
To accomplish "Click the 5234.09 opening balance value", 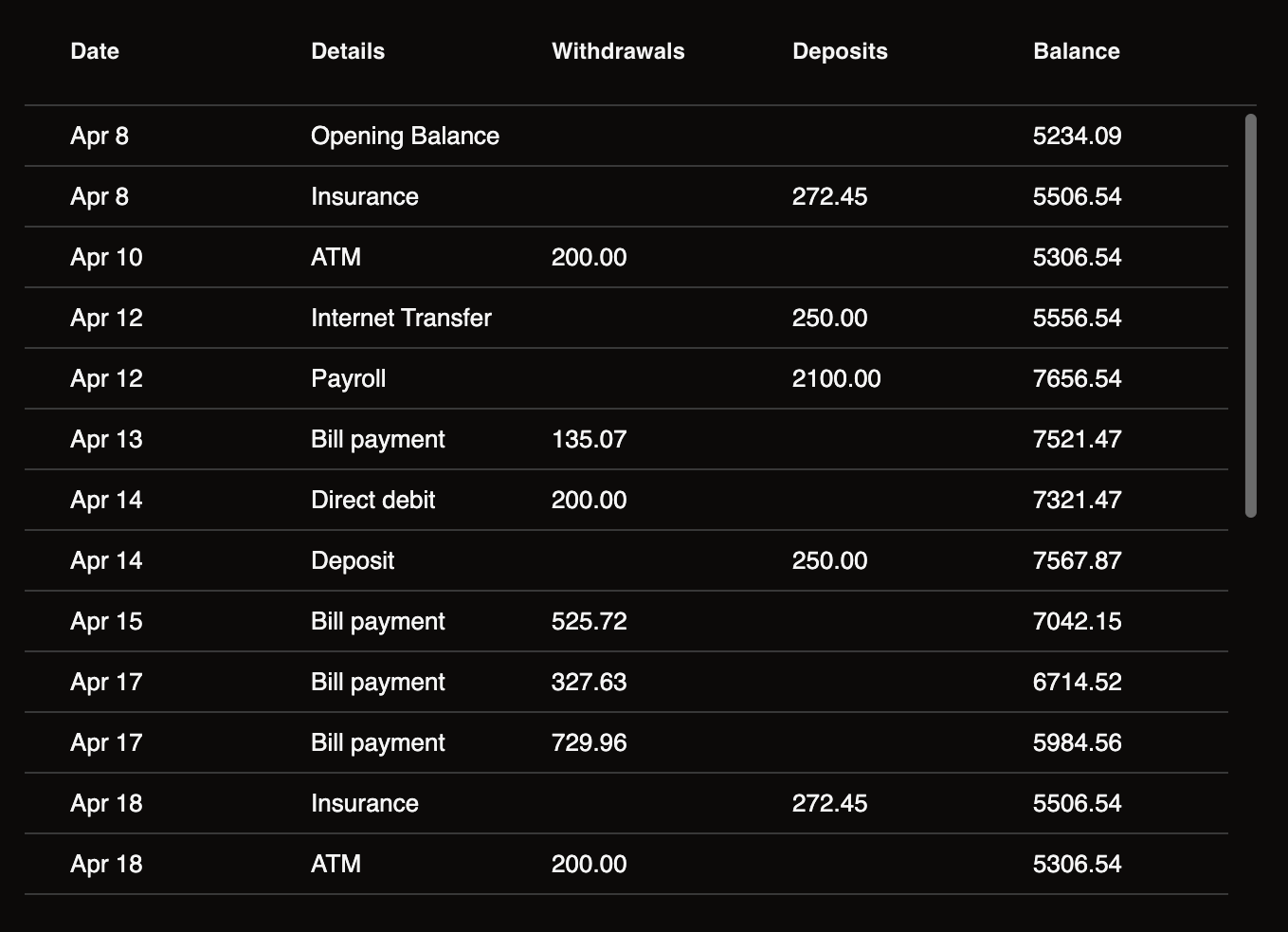I will pyautogui.click(x=1077, y=137).
